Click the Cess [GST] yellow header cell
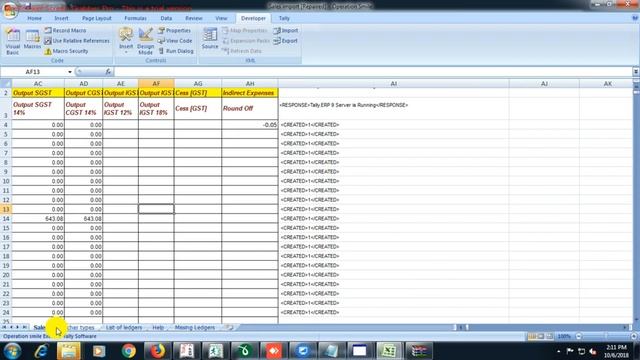Image resolution: width=640 pixels, height=360 pixels. coord(198,93)
